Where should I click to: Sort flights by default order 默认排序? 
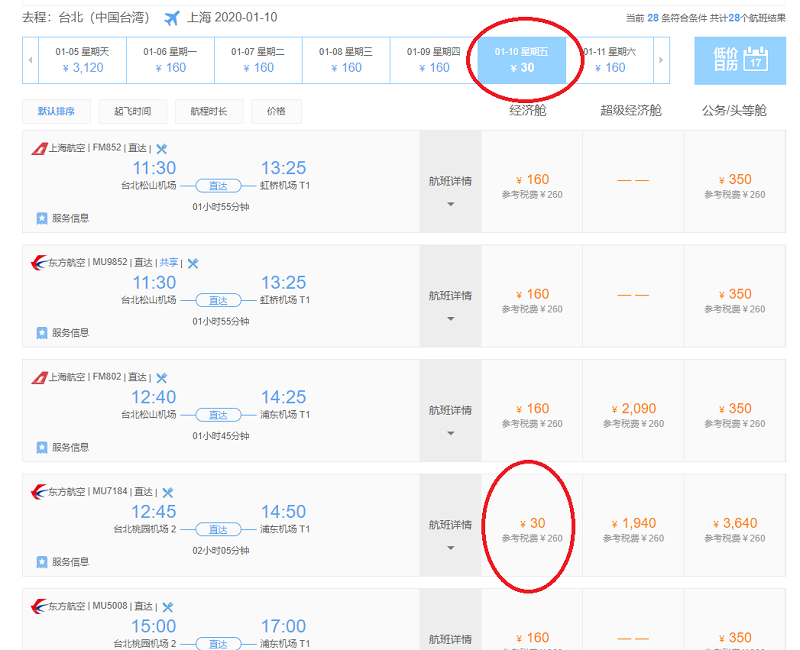(x=56, y=111)
